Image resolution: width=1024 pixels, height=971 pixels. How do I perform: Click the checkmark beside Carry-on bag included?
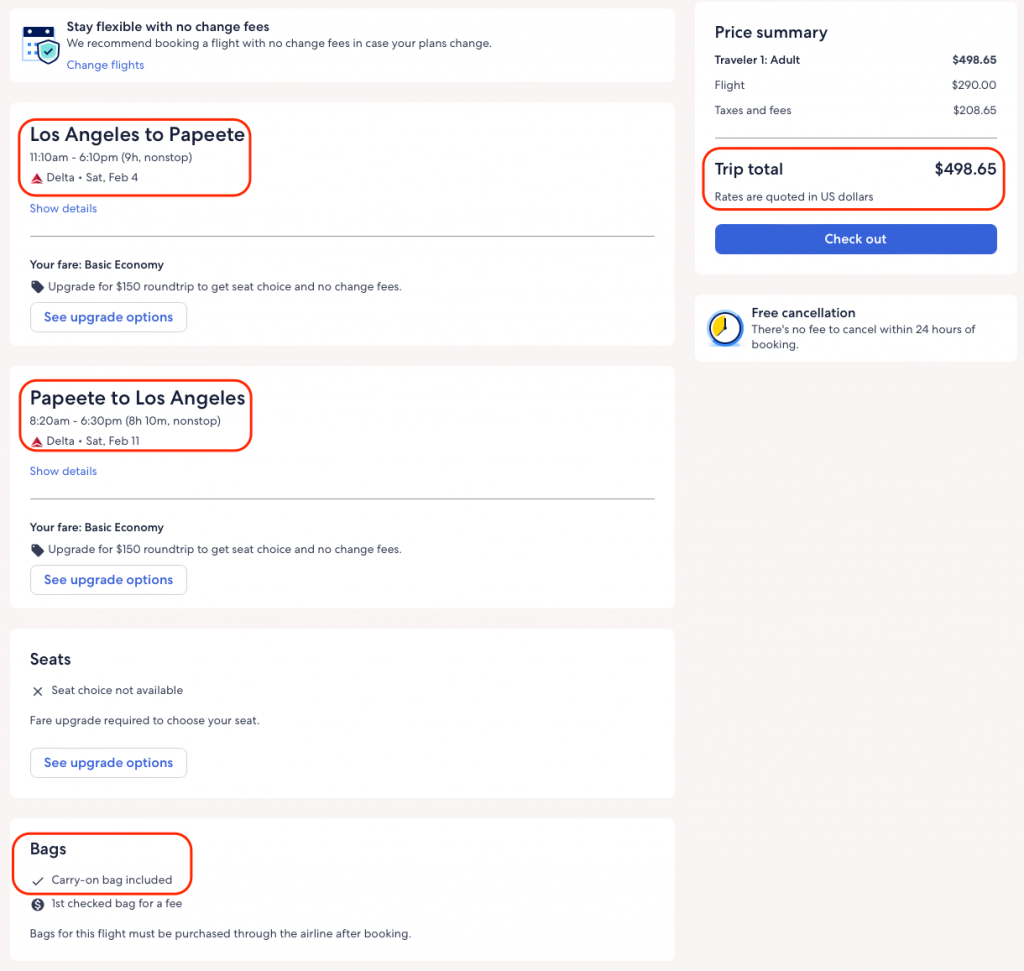coord(38,881)
